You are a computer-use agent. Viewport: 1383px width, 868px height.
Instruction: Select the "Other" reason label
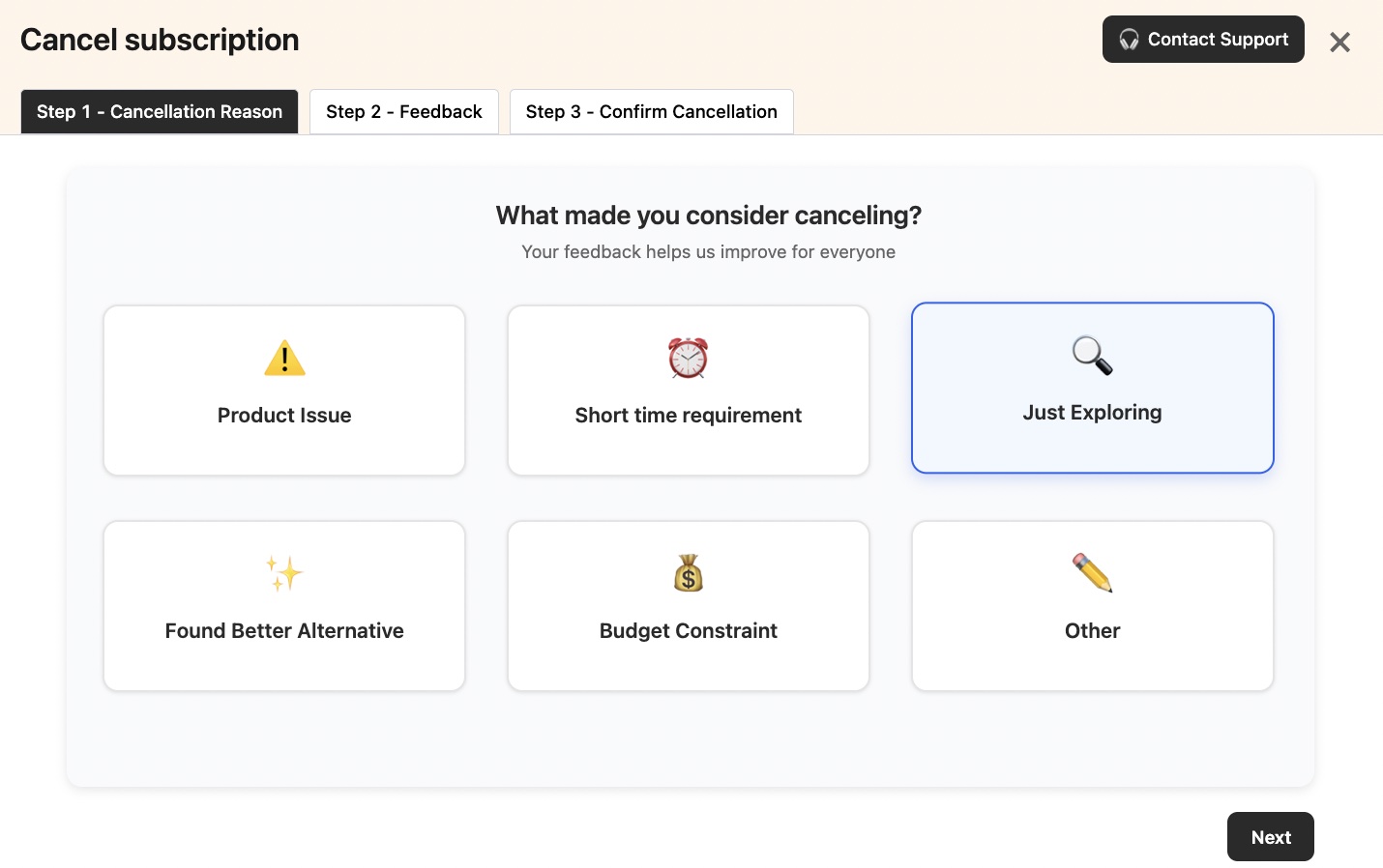click(x=1092, y=631)
